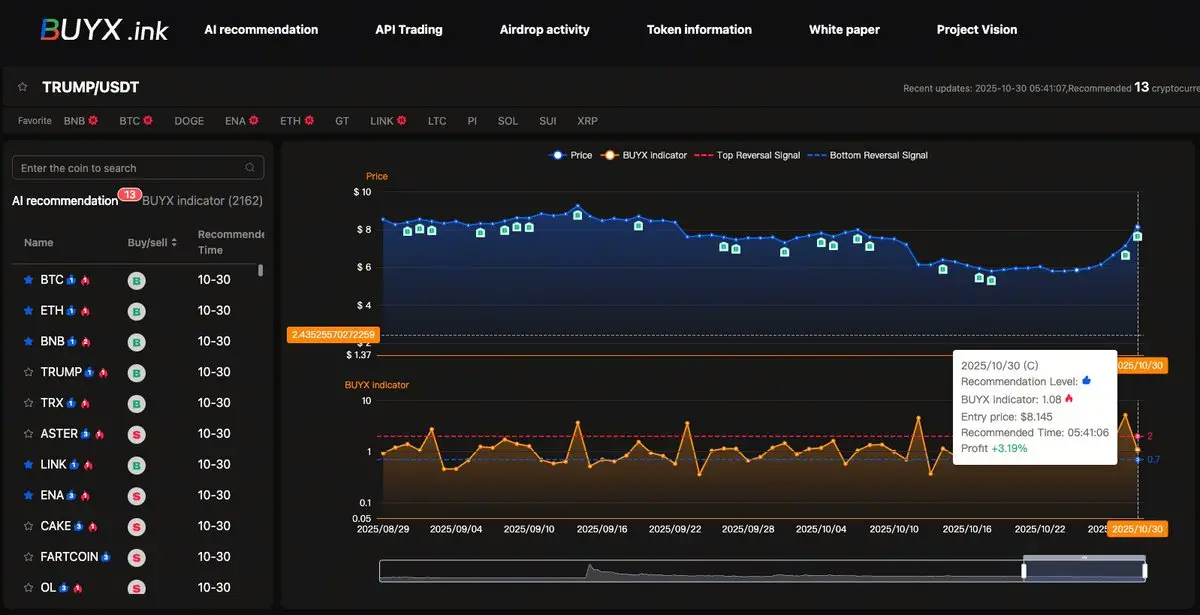
Task: Click the red sell badge for CAKE
Action: [135, 526]
